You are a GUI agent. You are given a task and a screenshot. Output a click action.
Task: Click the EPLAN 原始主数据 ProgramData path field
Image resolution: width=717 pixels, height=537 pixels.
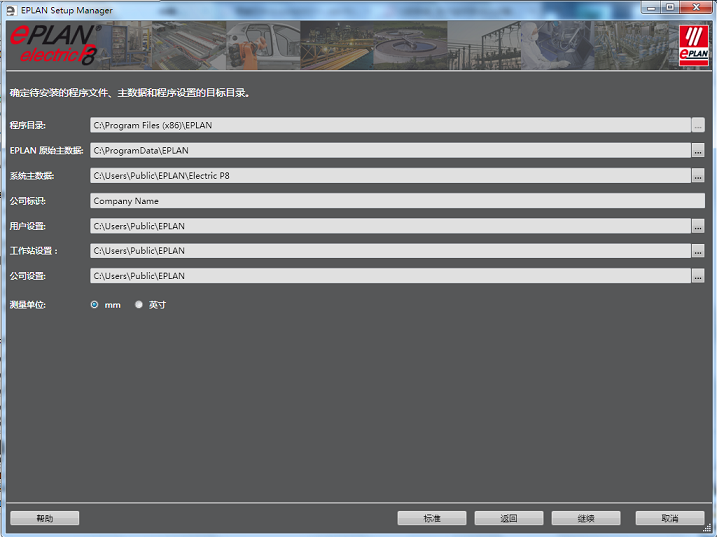[x=390, y=150]
